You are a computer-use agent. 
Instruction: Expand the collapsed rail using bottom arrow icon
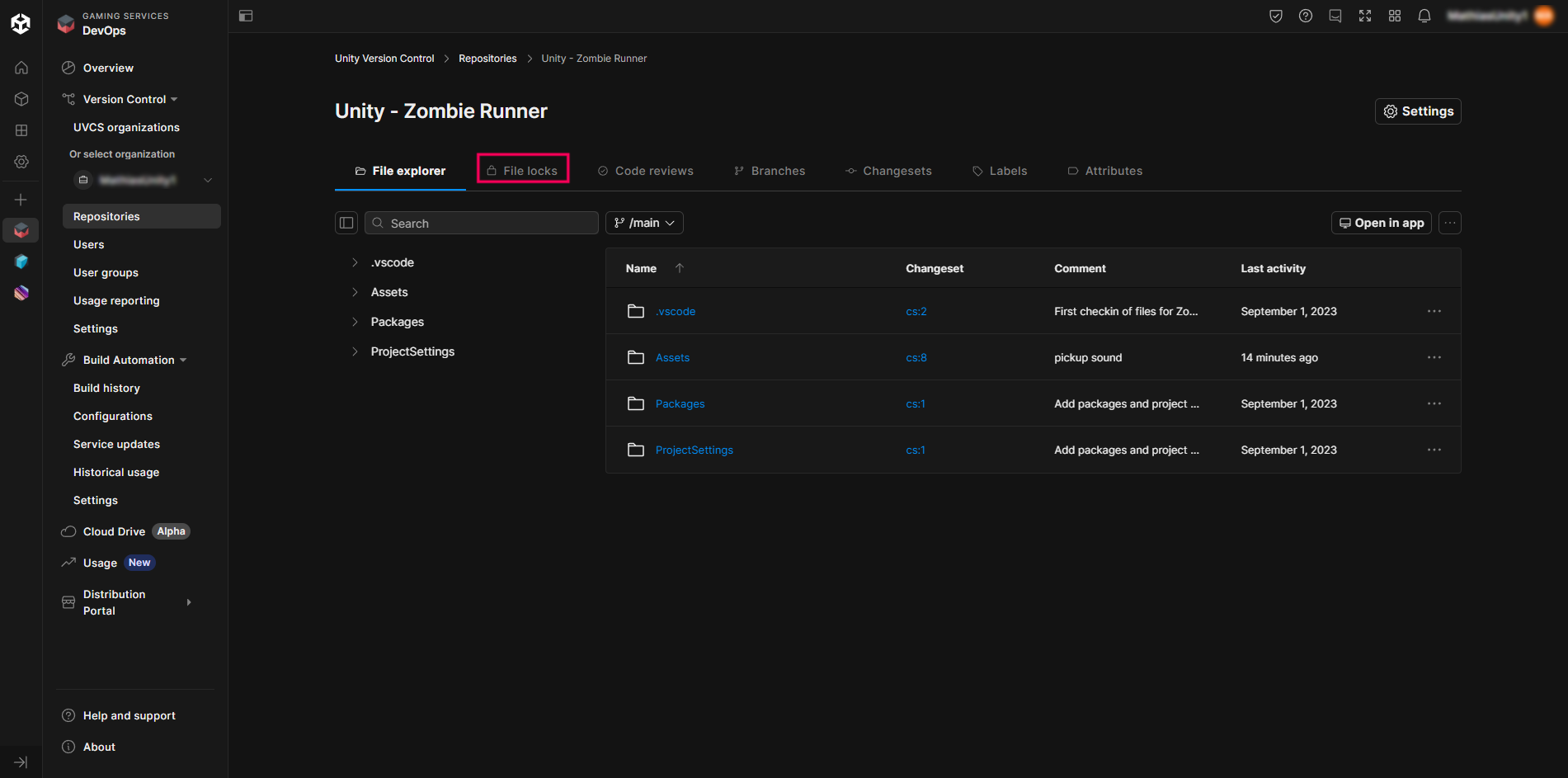(x=21, y=761)
